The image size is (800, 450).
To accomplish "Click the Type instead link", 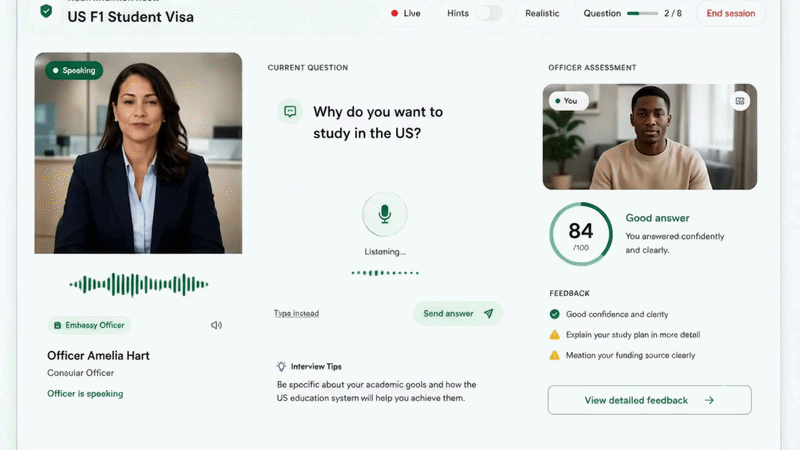I will pos(296,313).
